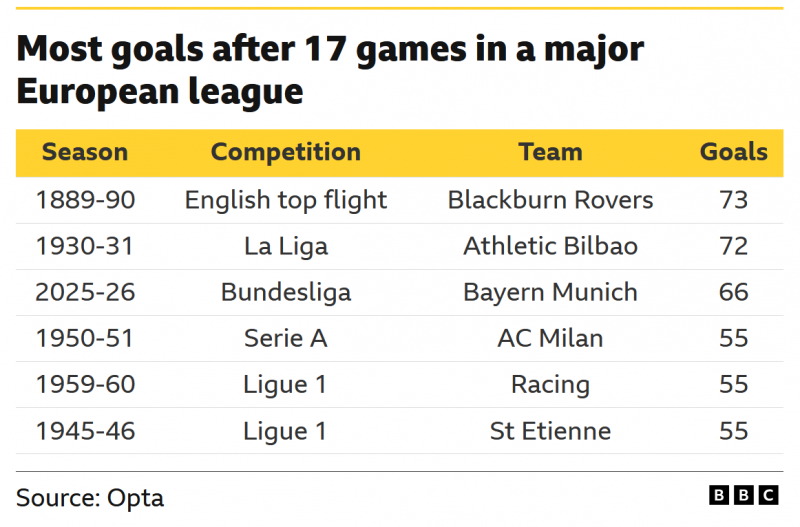The width and height of the screenshot is (800, 527).
Task: Click the chart title heading
Action: click(330, 70)
